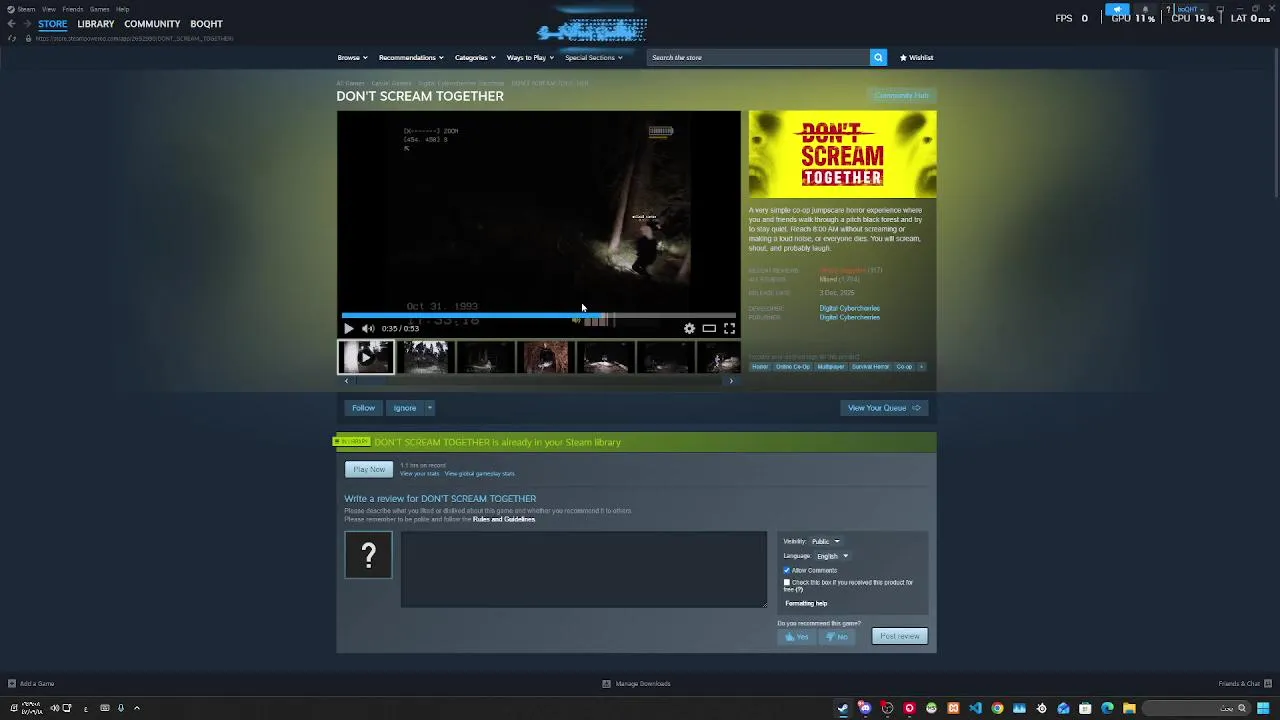Image resolution: width=1280 pixels, height=720 pixels.
Task: Open Friends & Chat
Action: pyautogui.click(x=1244, y=684)
